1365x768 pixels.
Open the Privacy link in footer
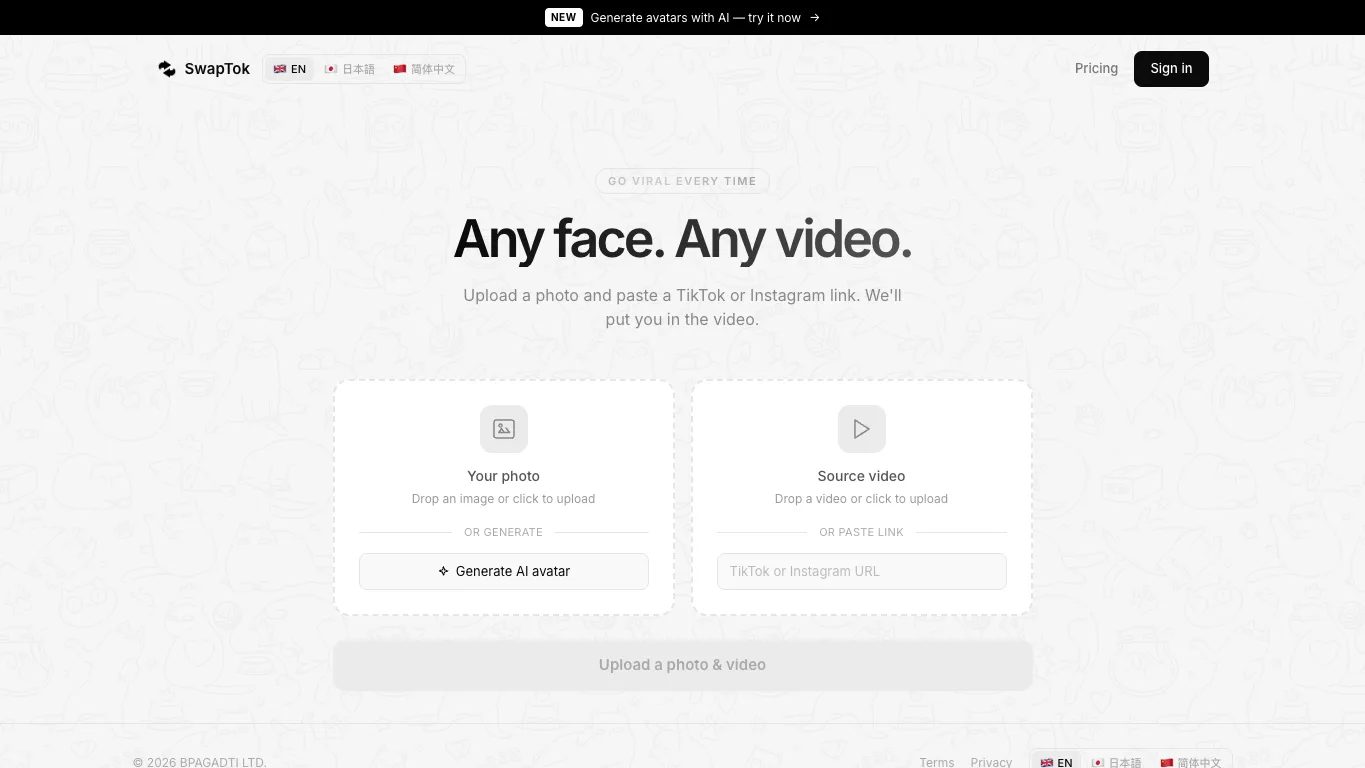click(991, 762)
